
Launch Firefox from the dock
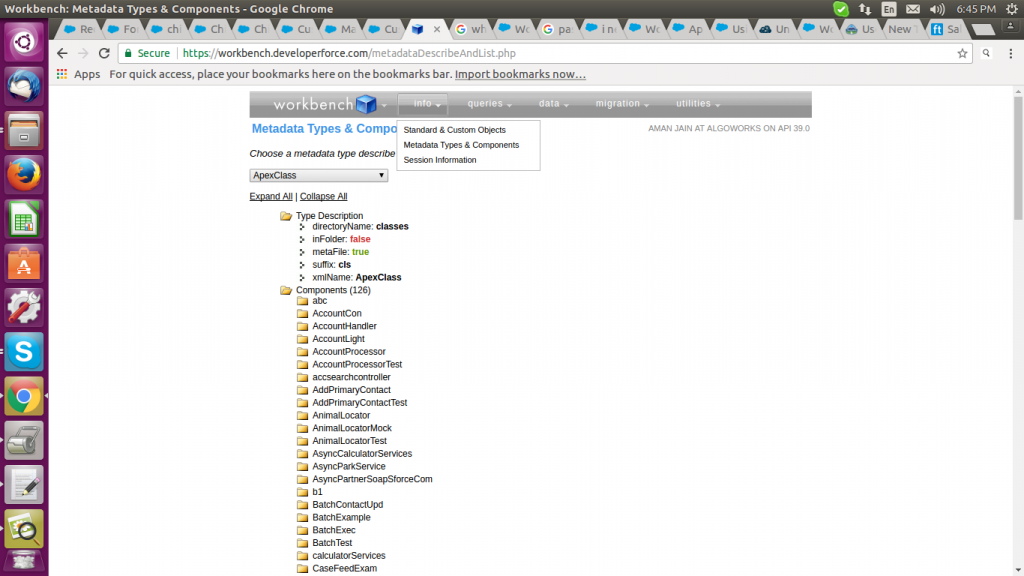(24, 174)
